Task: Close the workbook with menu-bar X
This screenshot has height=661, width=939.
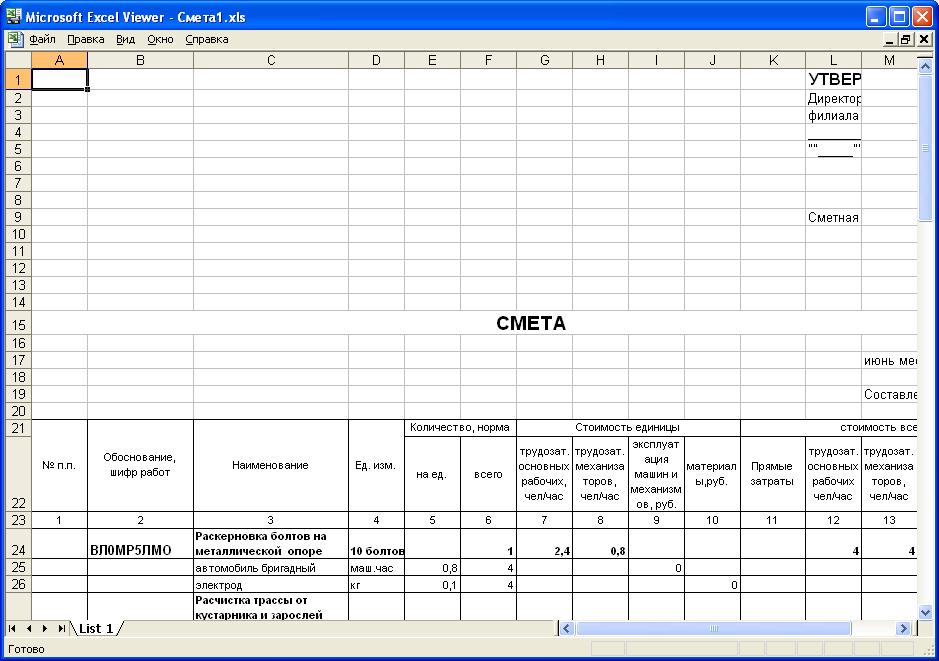Action: click(x=923, y=40)
